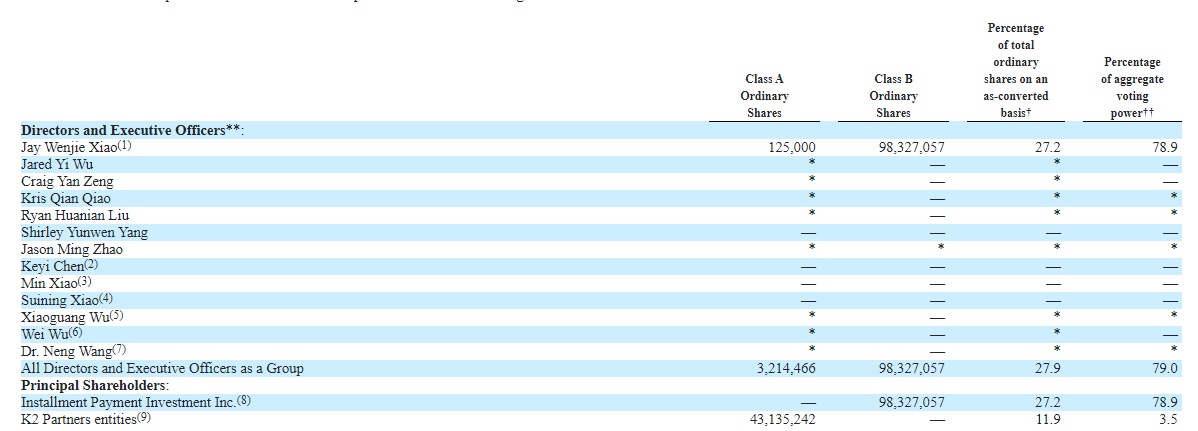Click the Principal Shareholders heading
The width and height of the screenshot is (1198, 431).
tap(95, 385)
